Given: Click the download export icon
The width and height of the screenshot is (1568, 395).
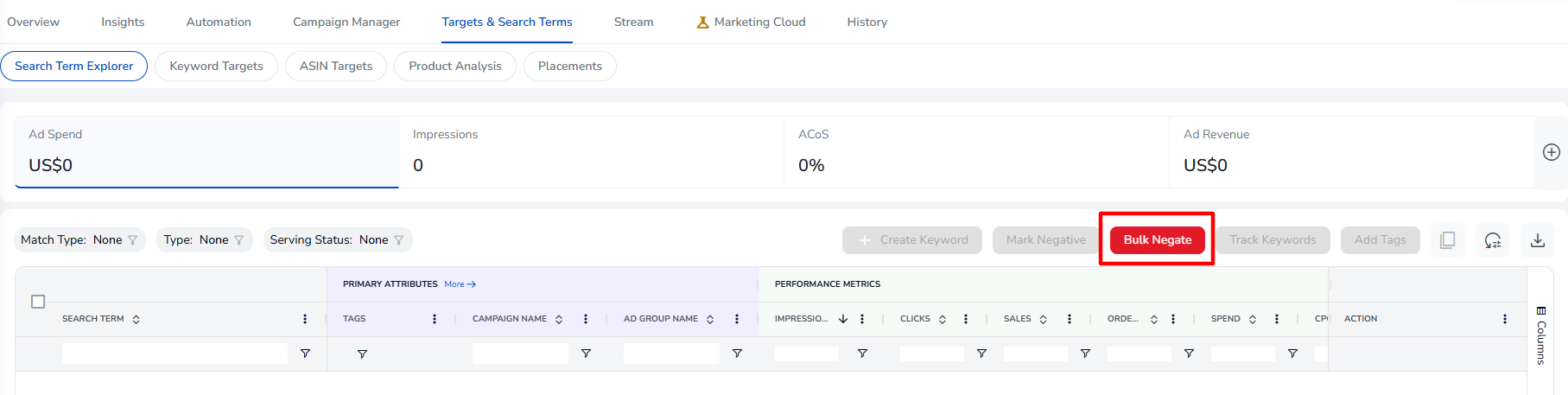Looking at the screenshot, I should [1538, 240].
